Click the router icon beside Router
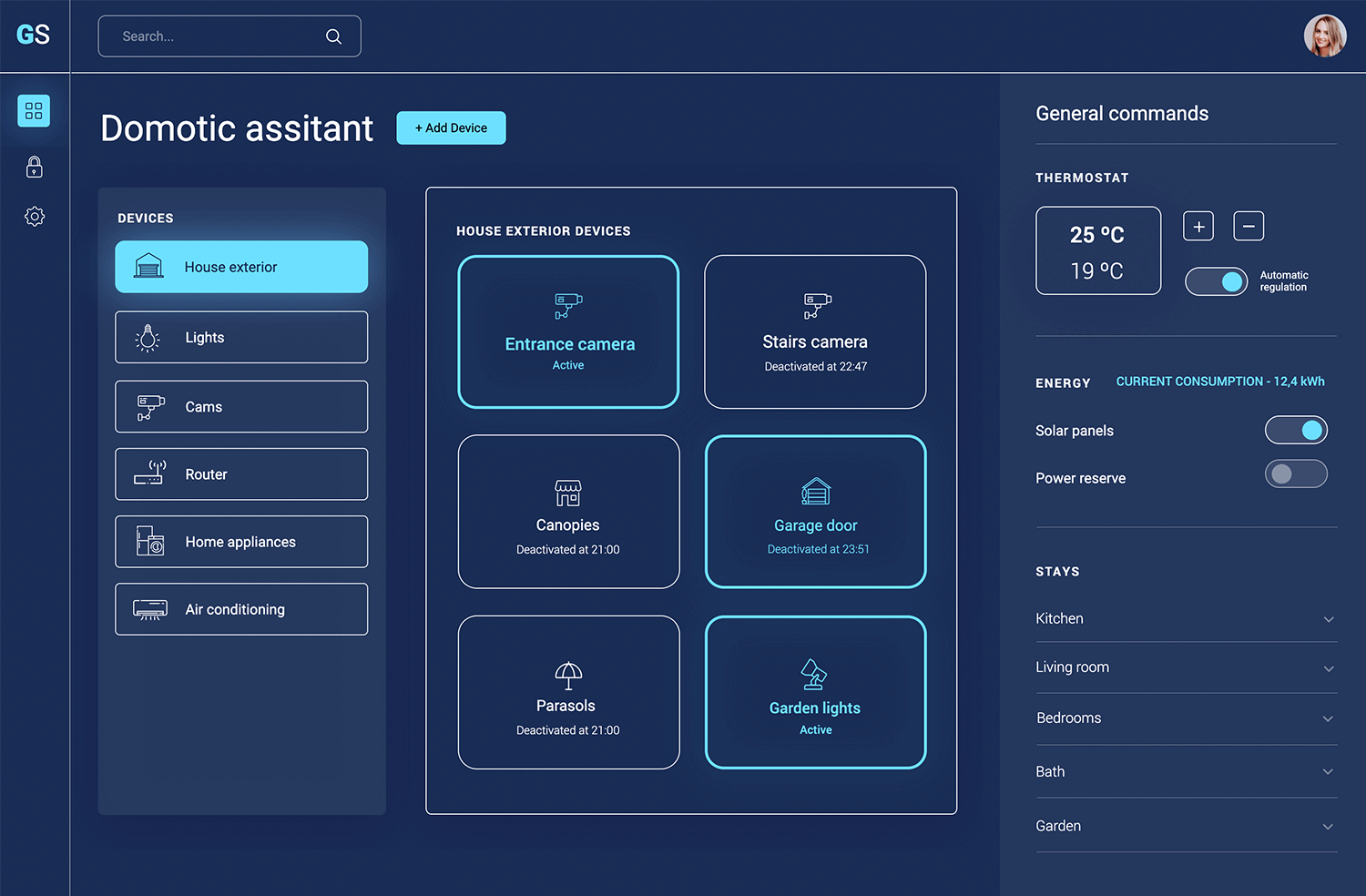1366x896 pixels. pyautogui.click(x=150, y=473)
